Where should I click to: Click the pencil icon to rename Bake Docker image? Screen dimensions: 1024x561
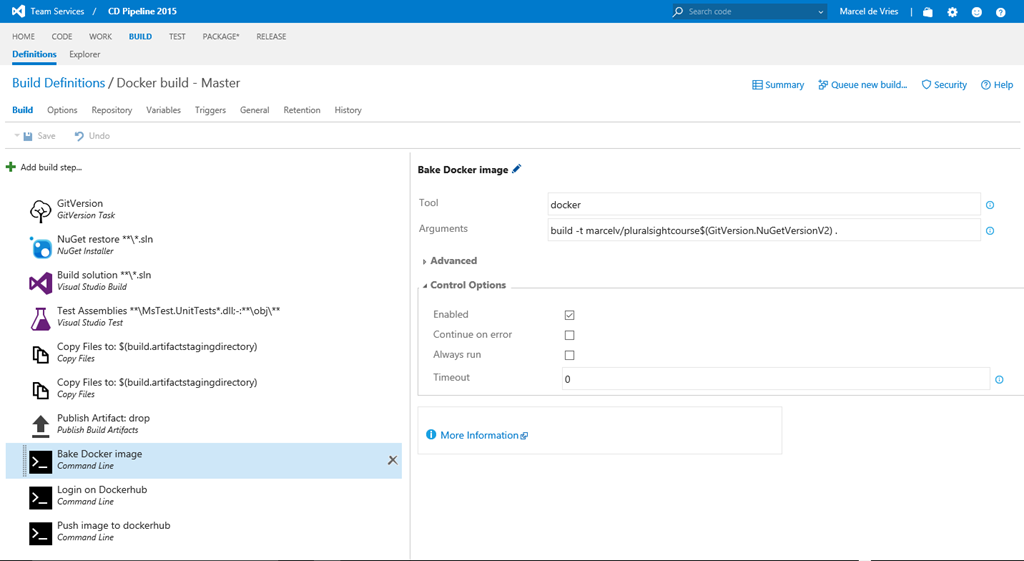pos(517,169)
